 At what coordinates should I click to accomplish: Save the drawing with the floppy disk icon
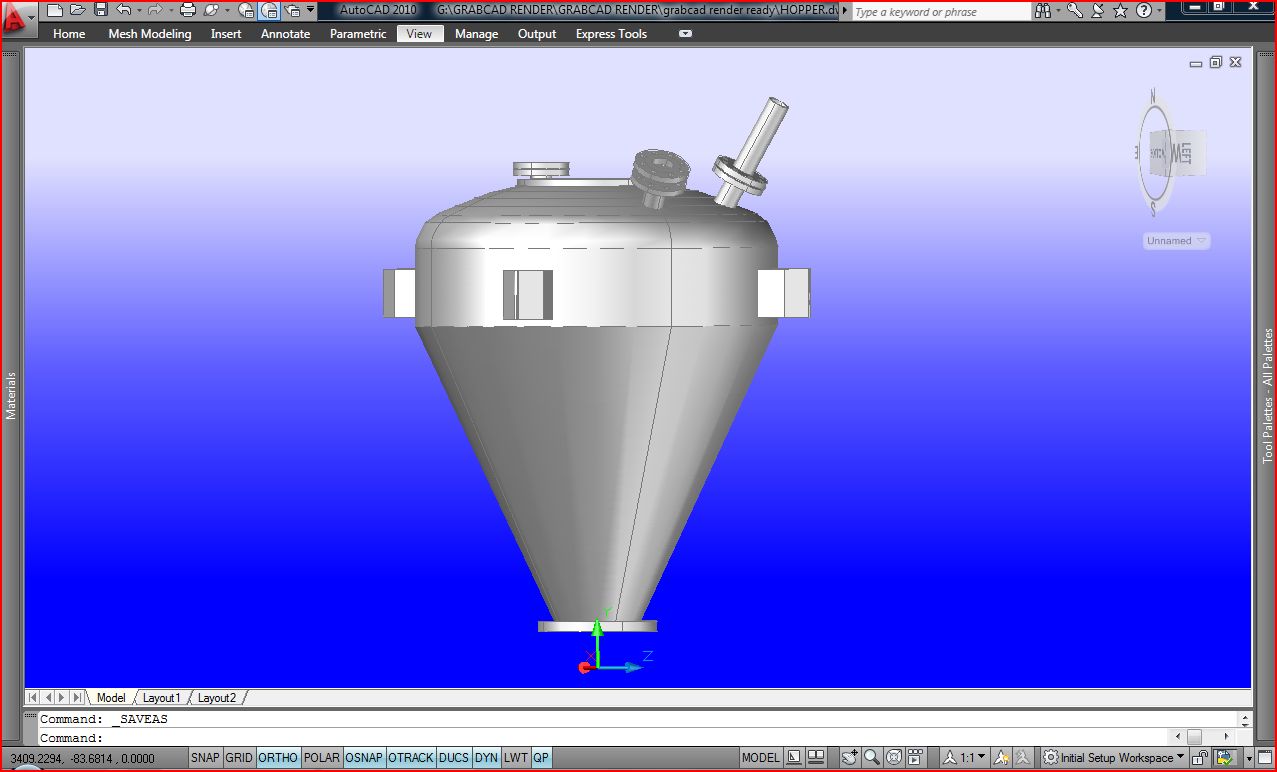(x=100, y=11)
